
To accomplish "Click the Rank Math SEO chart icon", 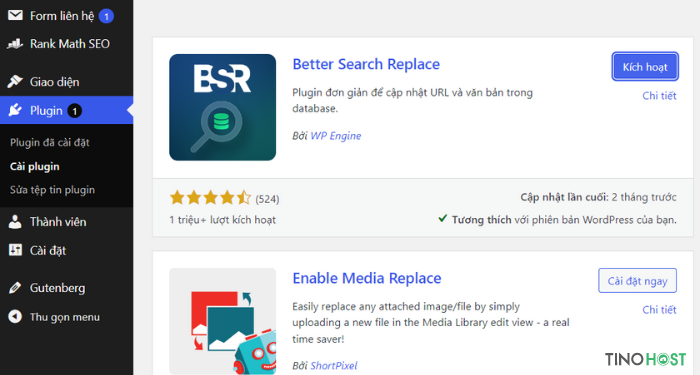I will pos(15,44).
